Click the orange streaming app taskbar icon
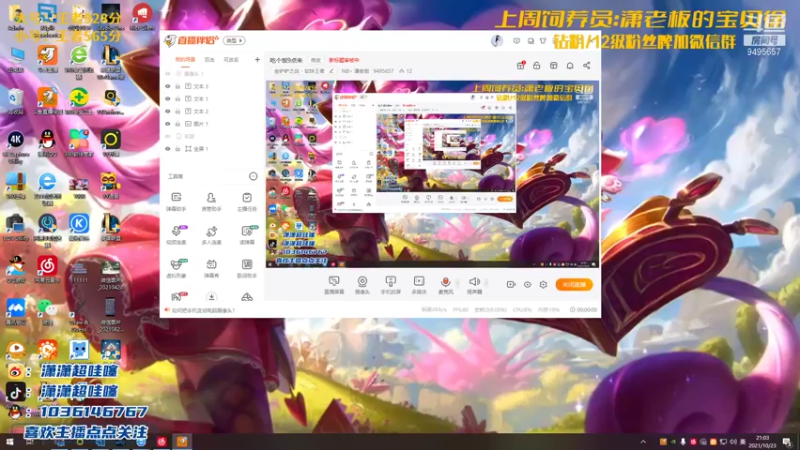Screen dimensions: 800x450 tap(182, 442)
